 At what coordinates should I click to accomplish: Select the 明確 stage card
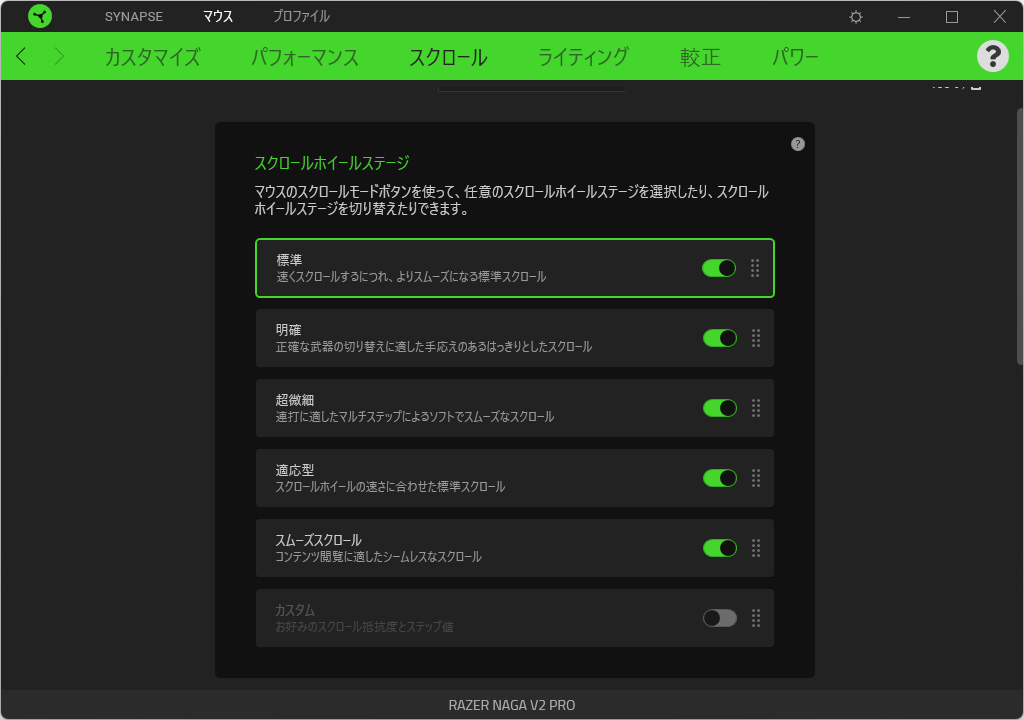point(515,338)
